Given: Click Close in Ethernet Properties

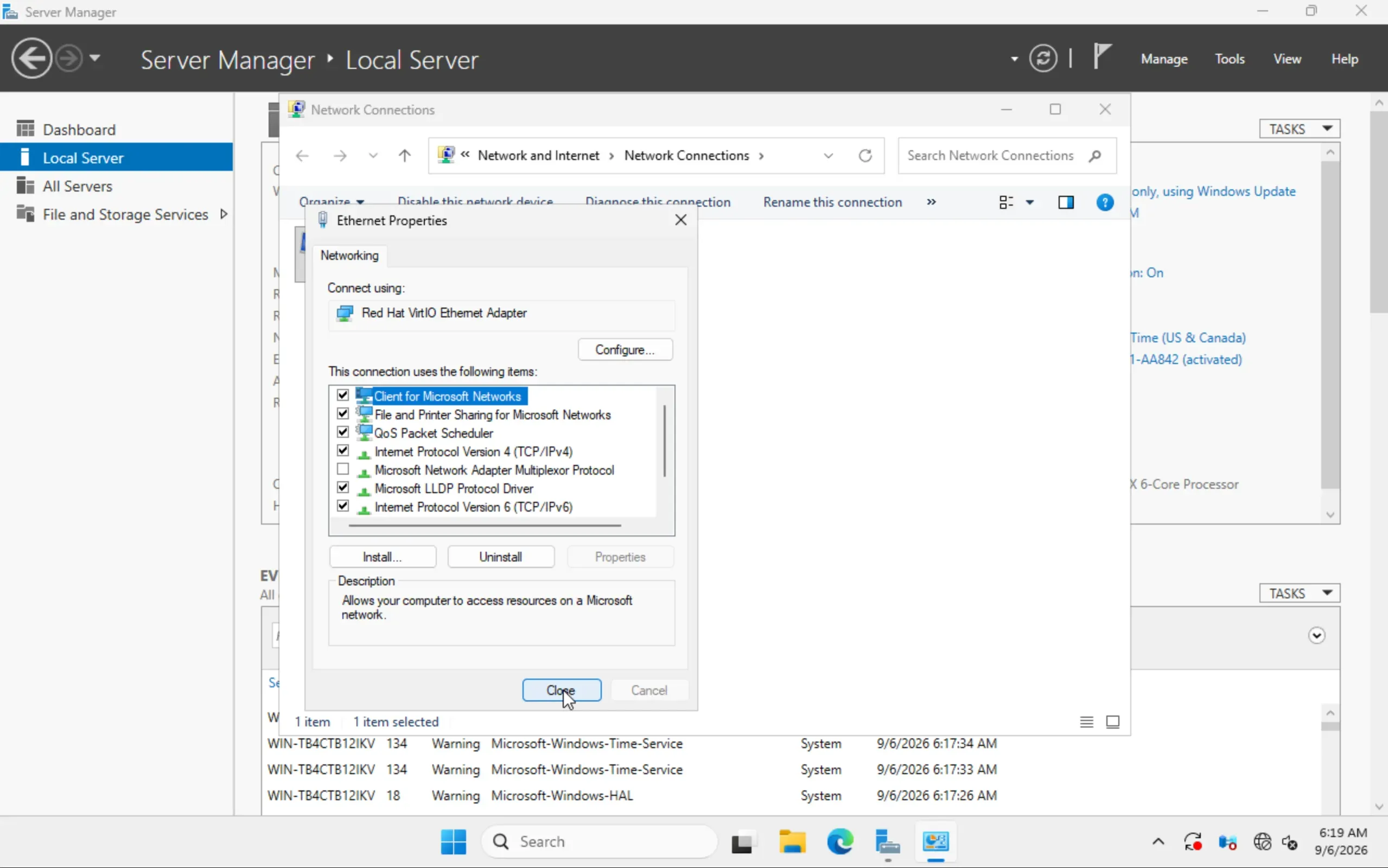Looking at the screenshot, I should coord(562,690).
